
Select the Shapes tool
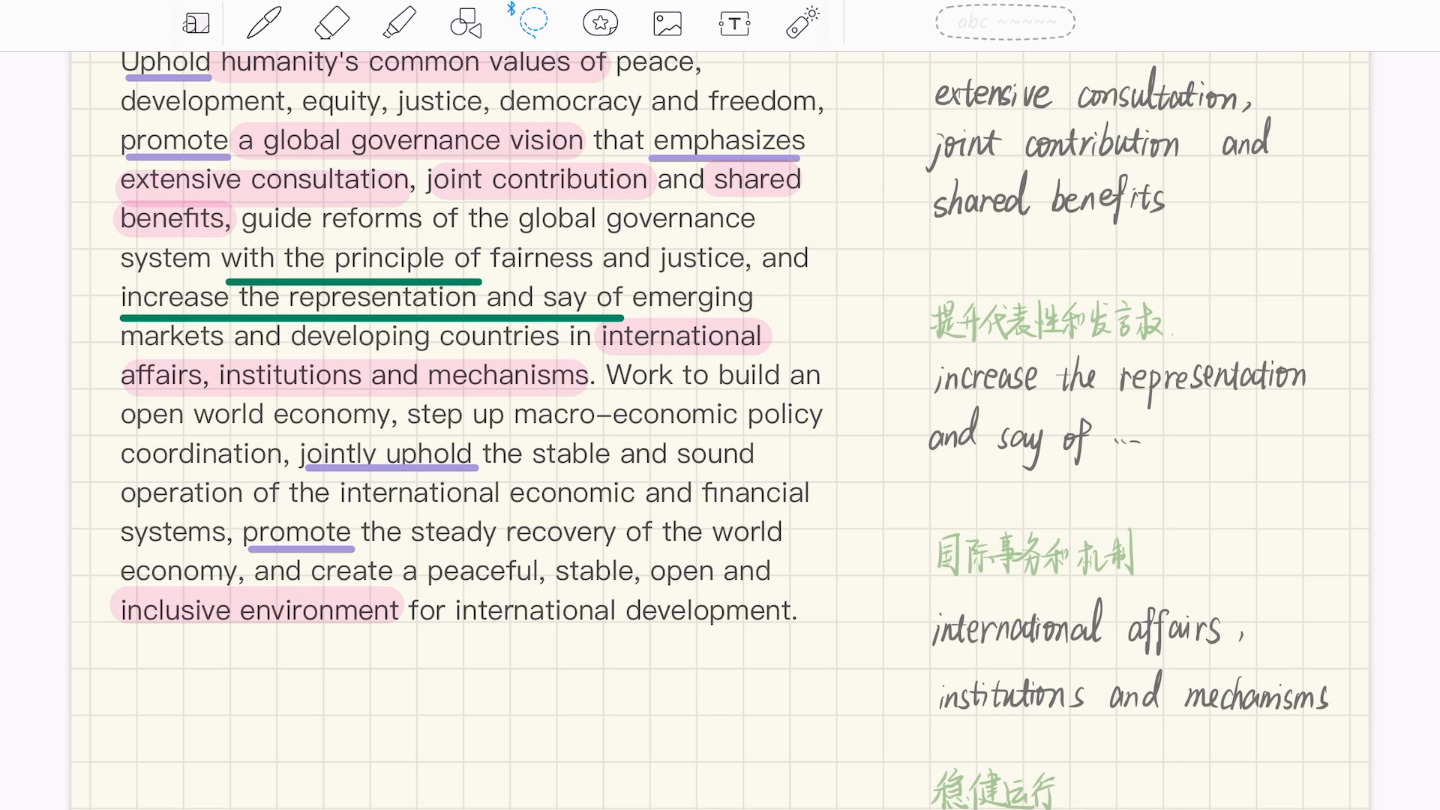[466, 23]
